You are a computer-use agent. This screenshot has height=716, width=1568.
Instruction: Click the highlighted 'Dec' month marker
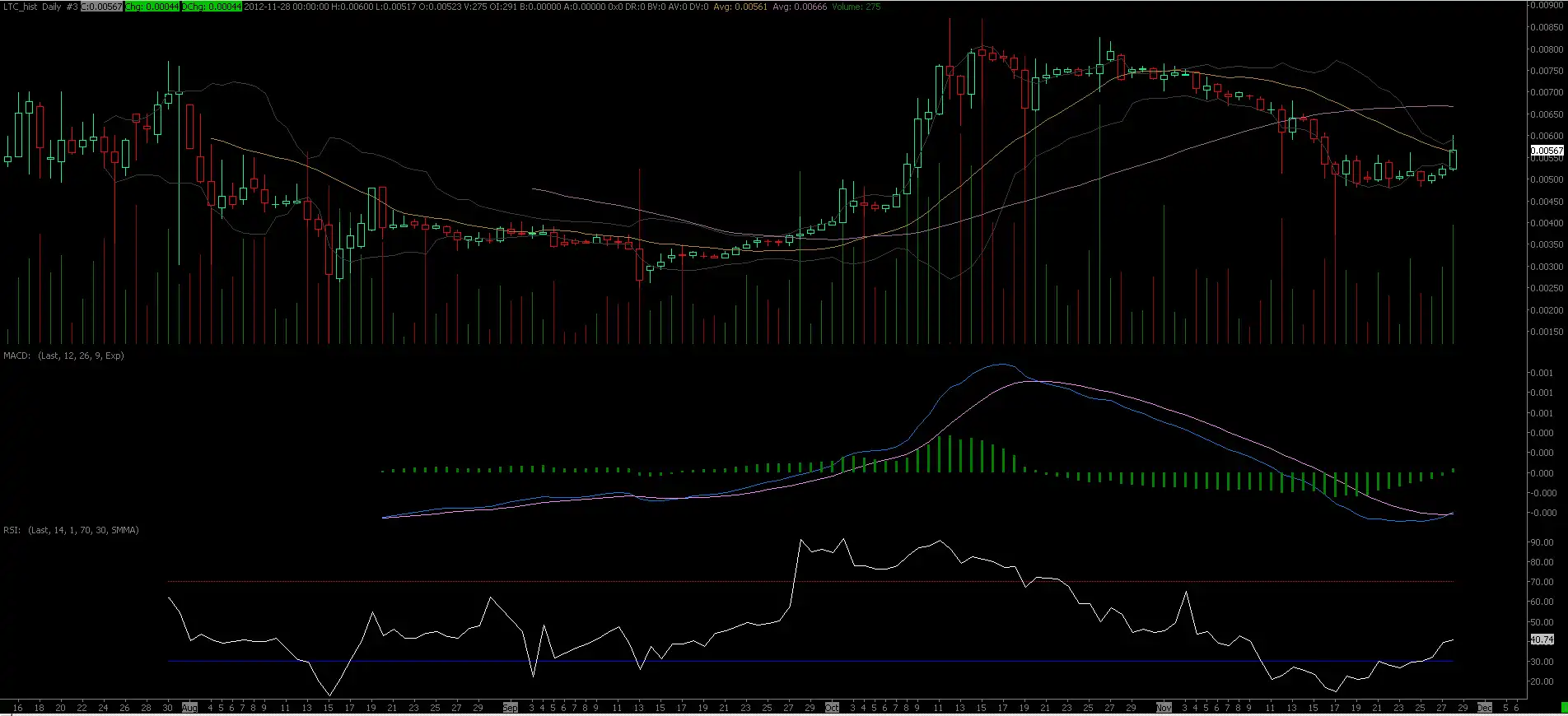1484,708
